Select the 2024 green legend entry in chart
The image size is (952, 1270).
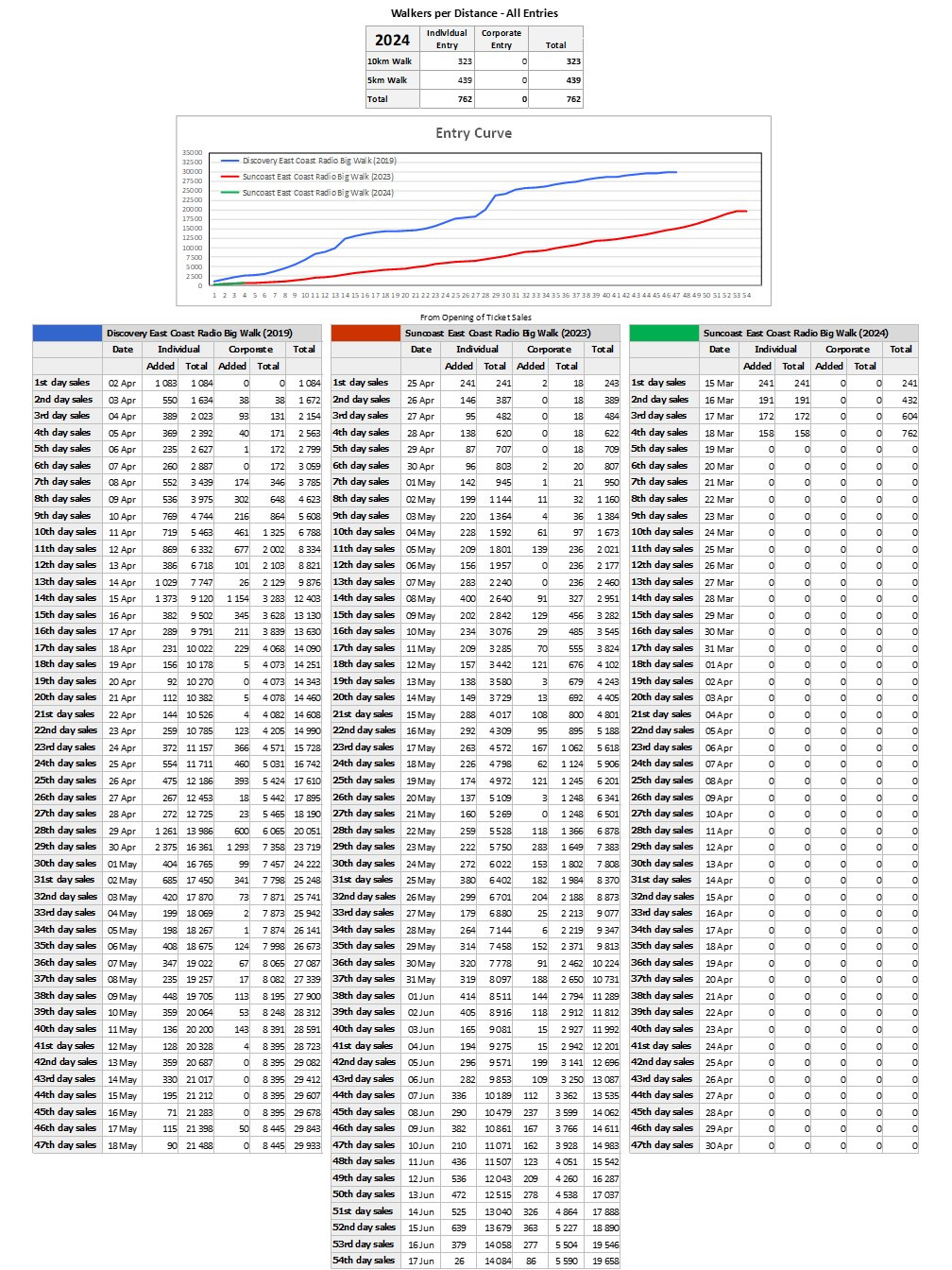coord(317,193)
